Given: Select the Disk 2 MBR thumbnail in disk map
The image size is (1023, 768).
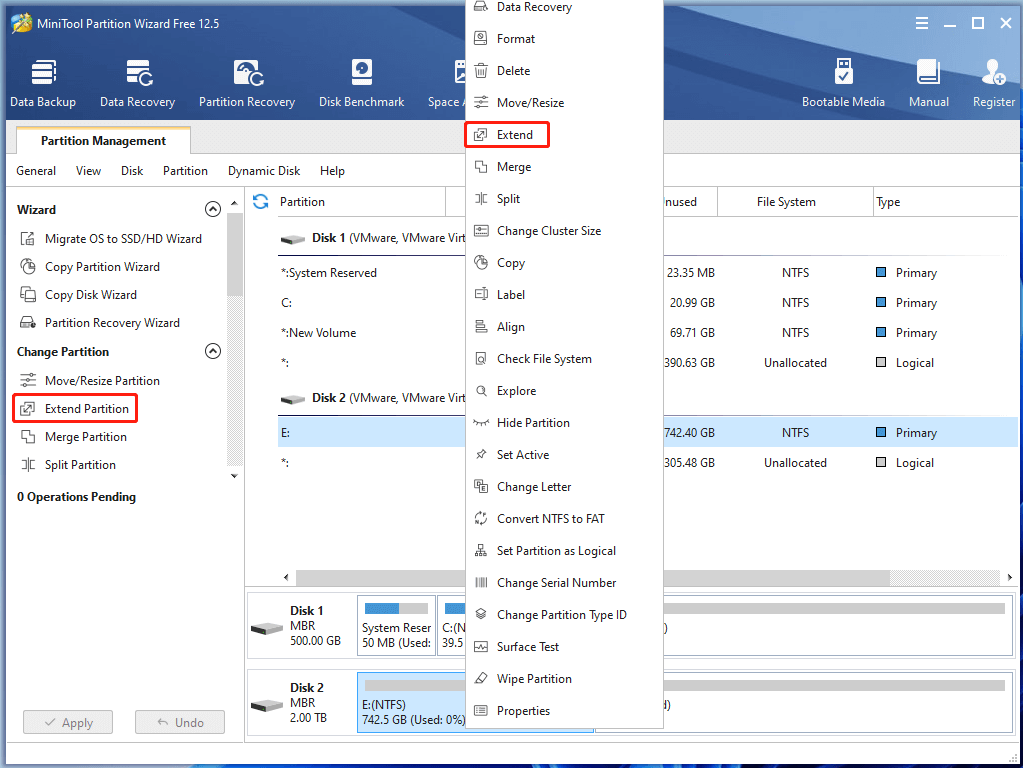Looking at the screenshot, I should [301, 702].
